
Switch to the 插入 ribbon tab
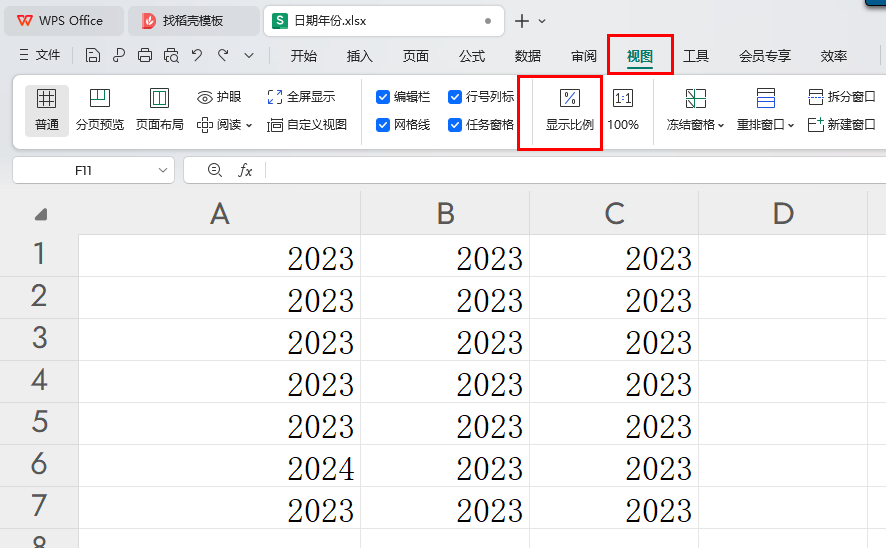360,56
